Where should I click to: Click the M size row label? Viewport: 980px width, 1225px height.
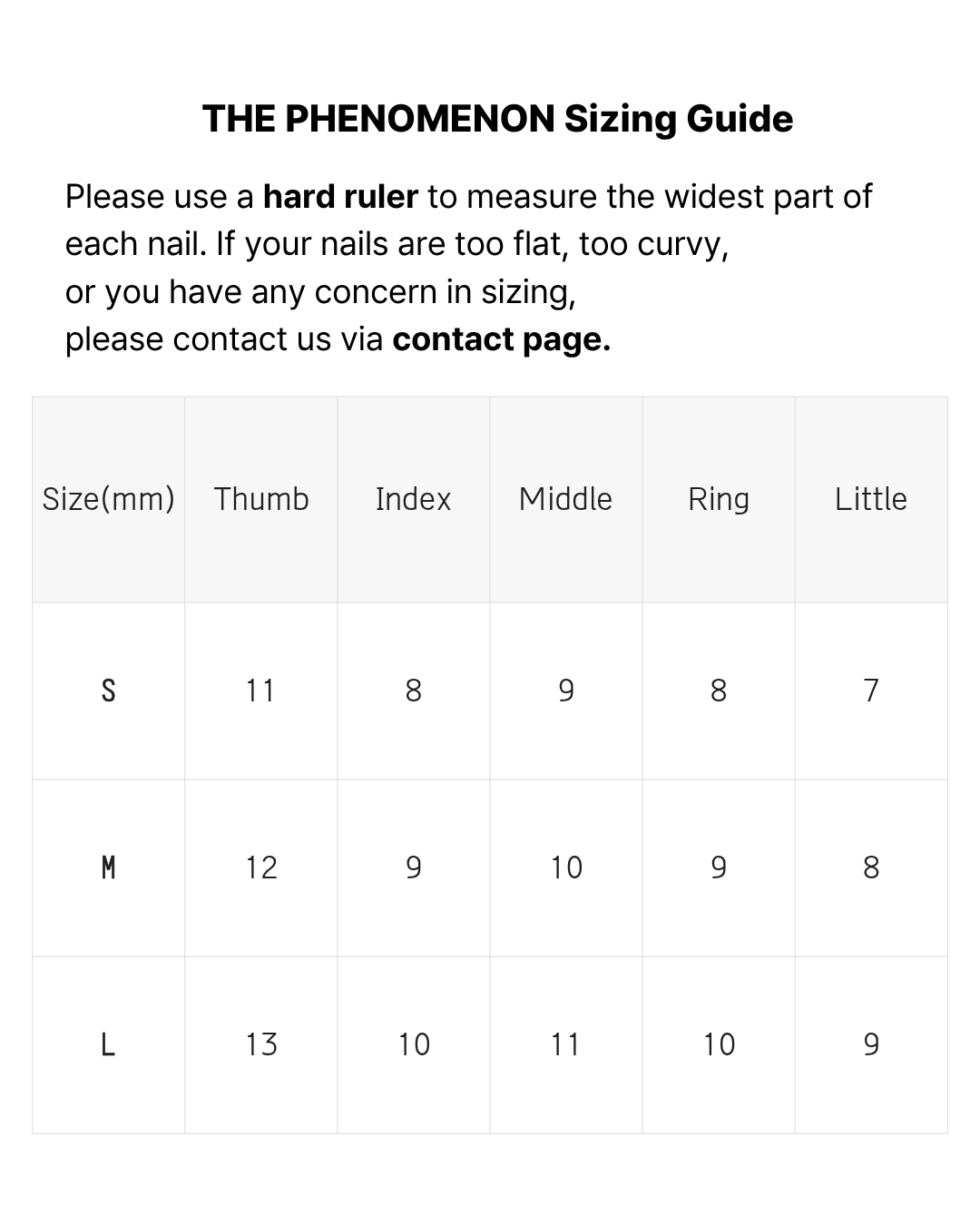[x=109, y=867]
